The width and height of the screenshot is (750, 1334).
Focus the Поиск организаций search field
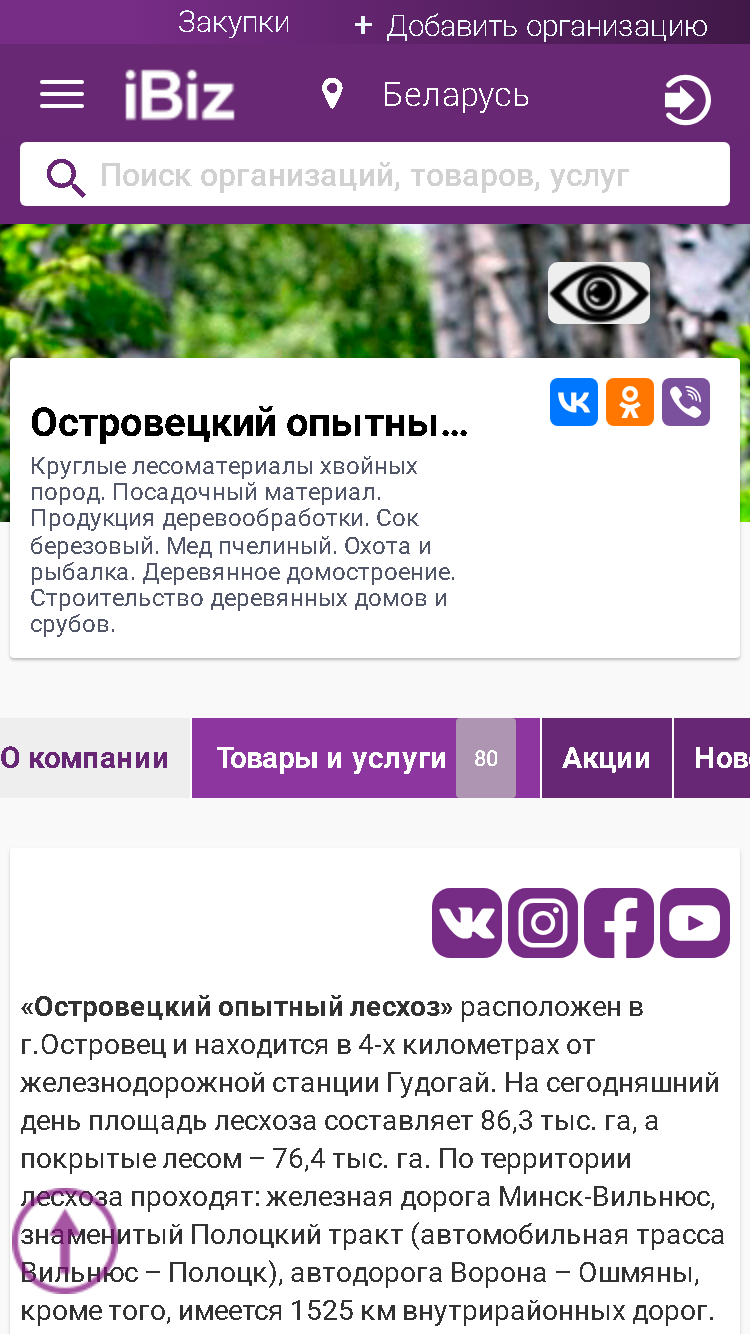[x=375, y=175]
